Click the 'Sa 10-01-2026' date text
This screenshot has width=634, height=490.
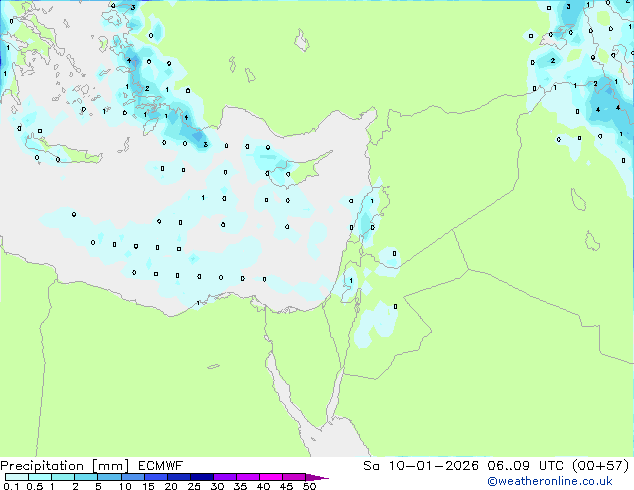tap(421, 466)
